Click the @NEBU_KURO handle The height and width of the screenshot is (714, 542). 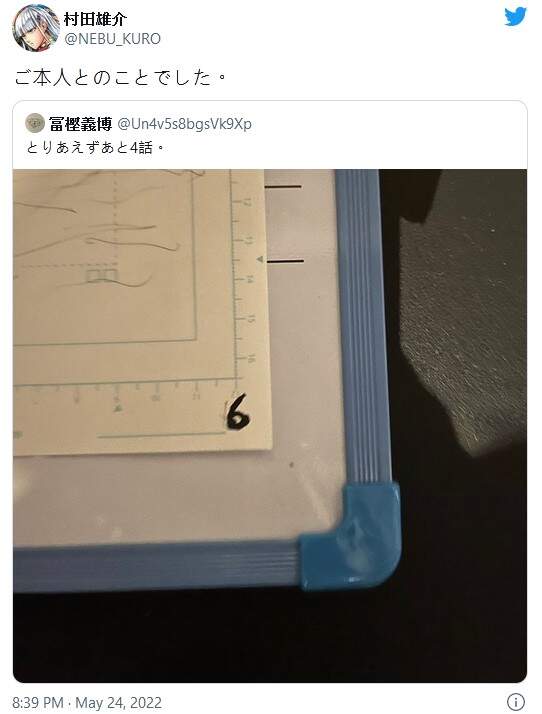click(112, 39)
